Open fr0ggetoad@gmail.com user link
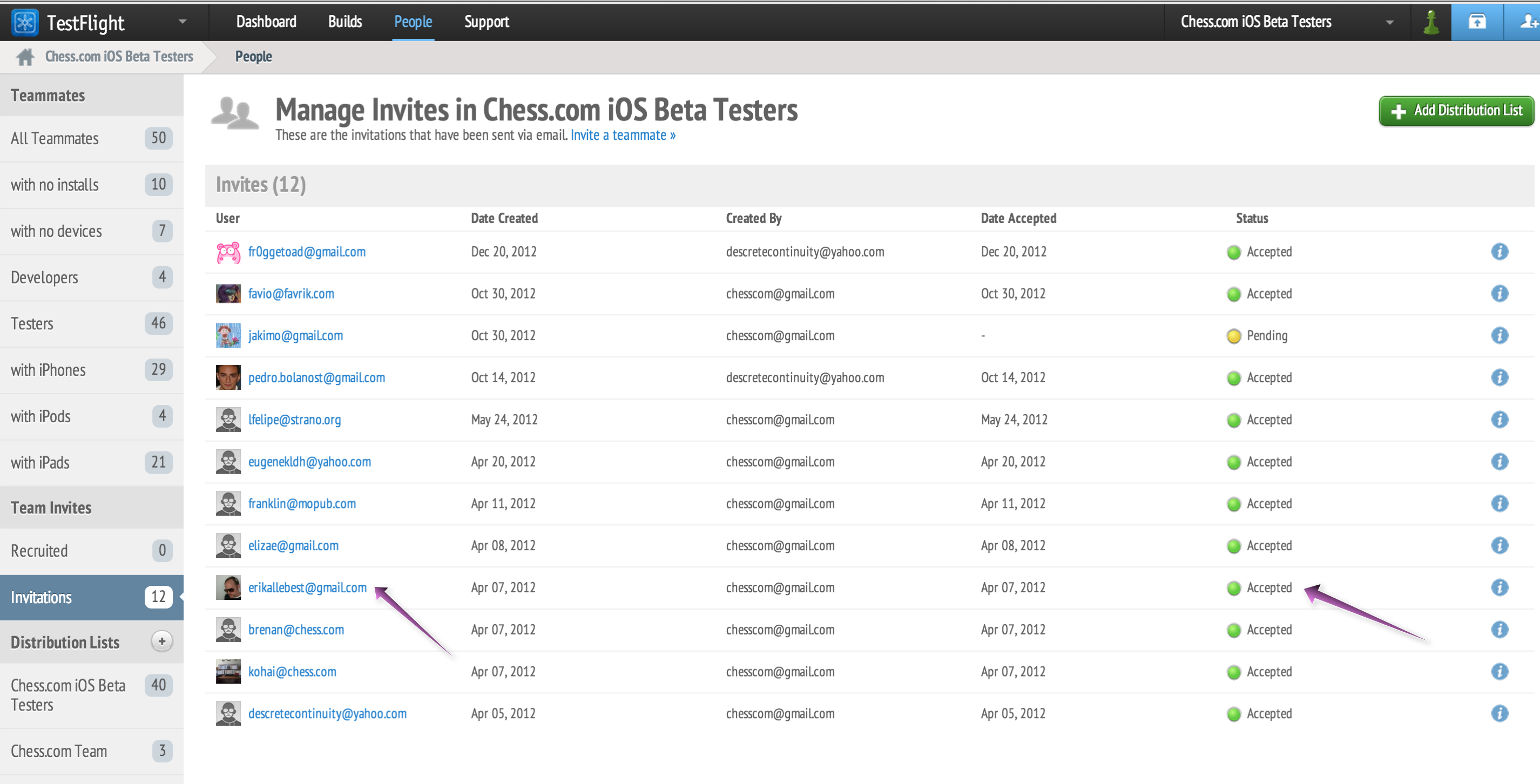Screen dimensions: 1540x784 point(307,252)
